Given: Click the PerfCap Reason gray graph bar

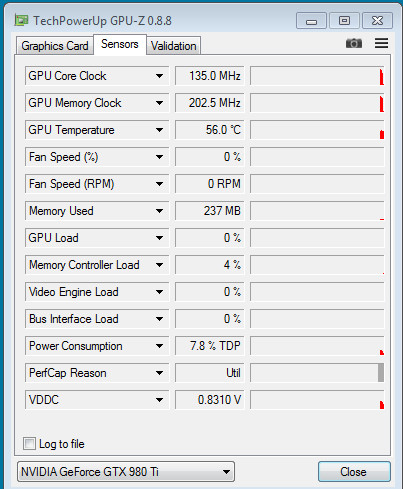Looking at the screenshot, I should click(381, 373).
